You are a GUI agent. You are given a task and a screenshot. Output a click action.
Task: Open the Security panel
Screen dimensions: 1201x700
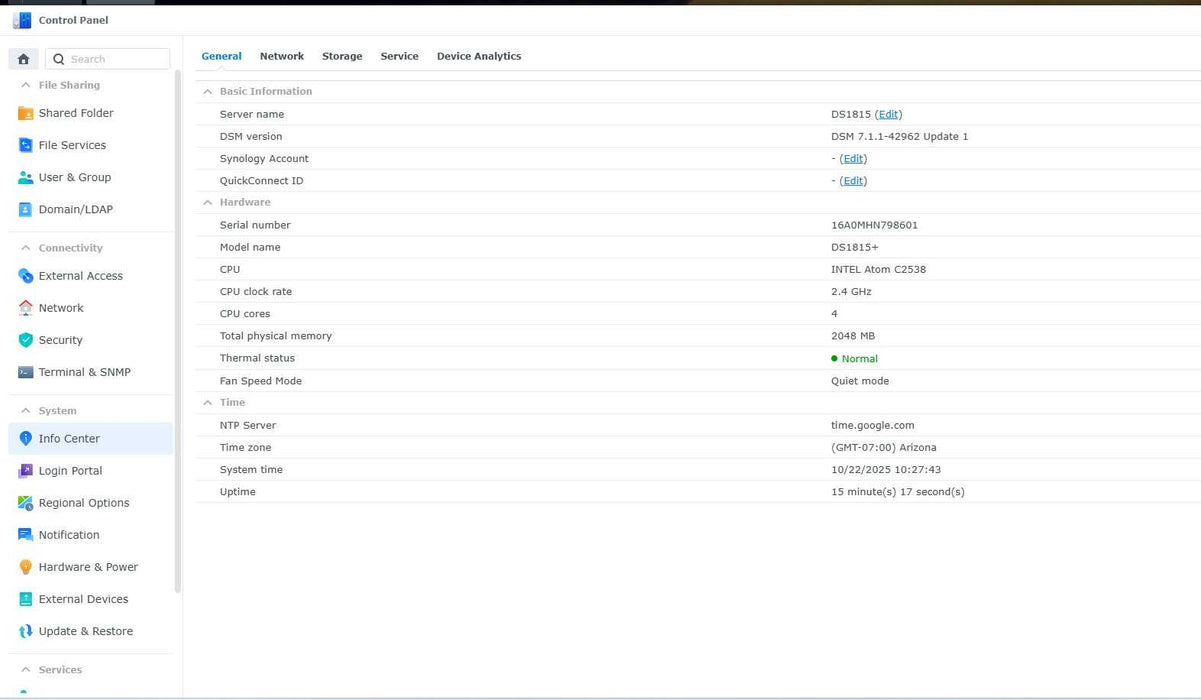[62, 340]
